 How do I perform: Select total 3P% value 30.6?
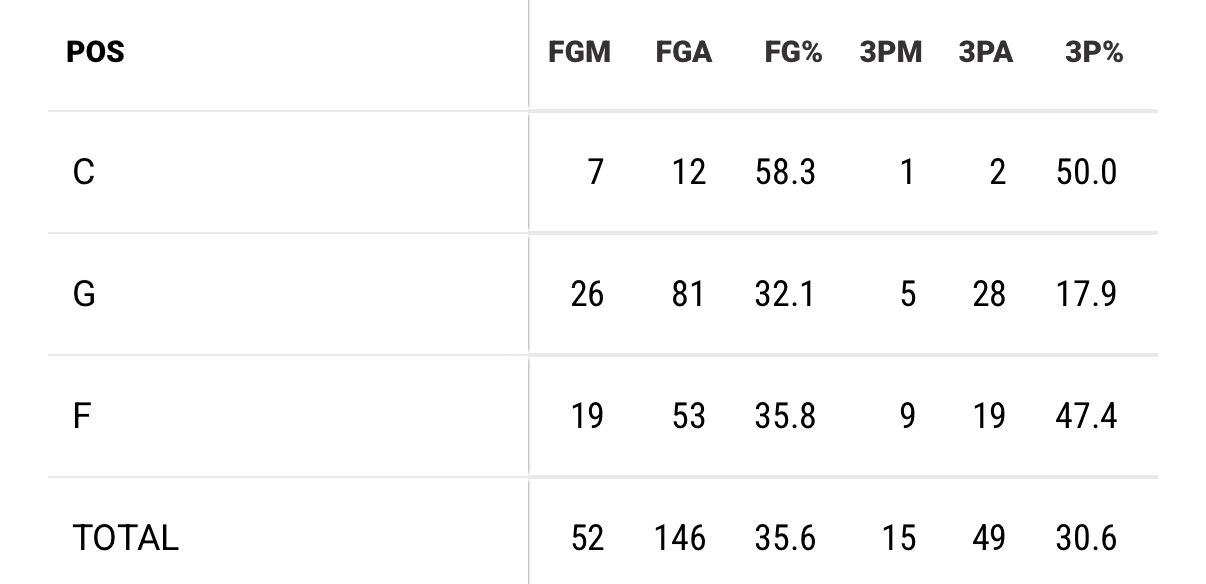click(x=1086, y=538)
